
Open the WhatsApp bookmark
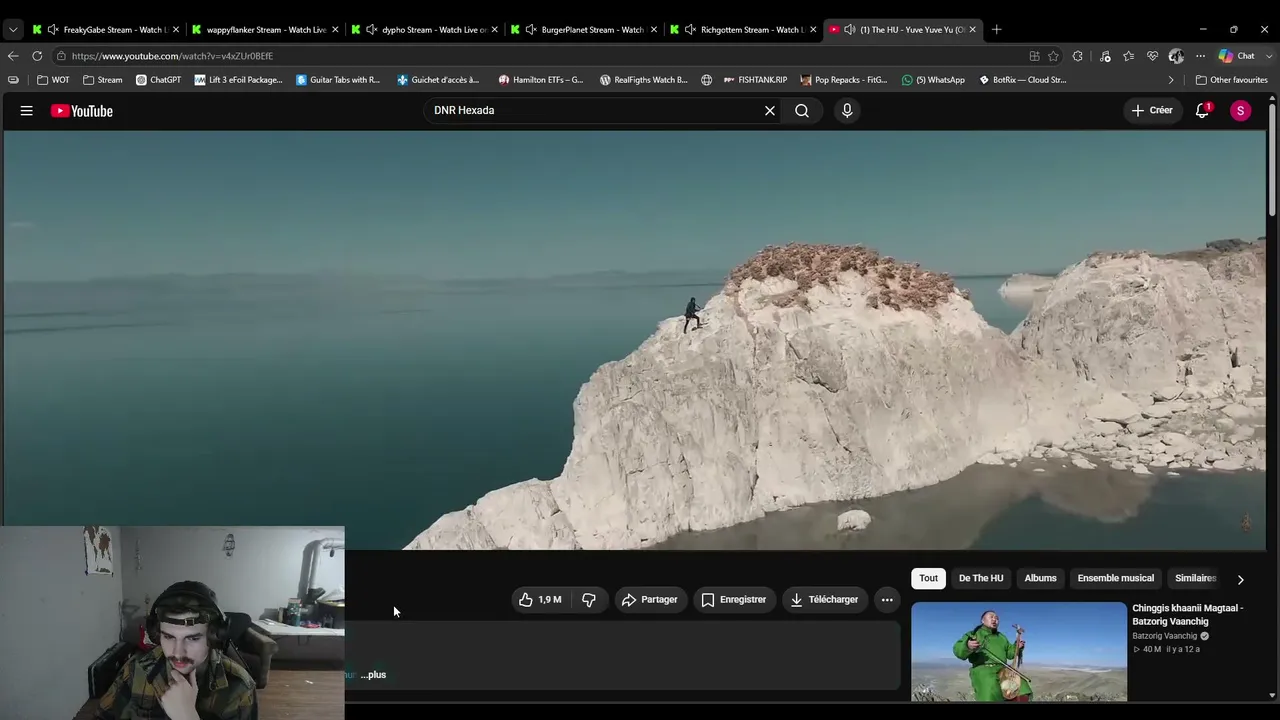click(933, 80)
